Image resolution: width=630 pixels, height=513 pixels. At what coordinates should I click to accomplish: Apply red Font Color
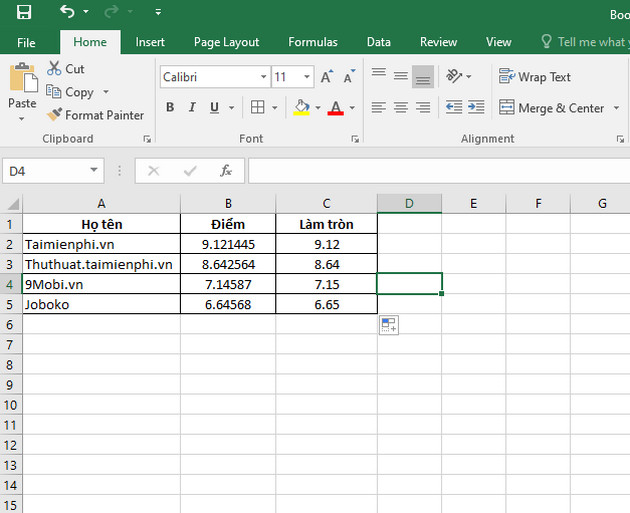[335, 107]
